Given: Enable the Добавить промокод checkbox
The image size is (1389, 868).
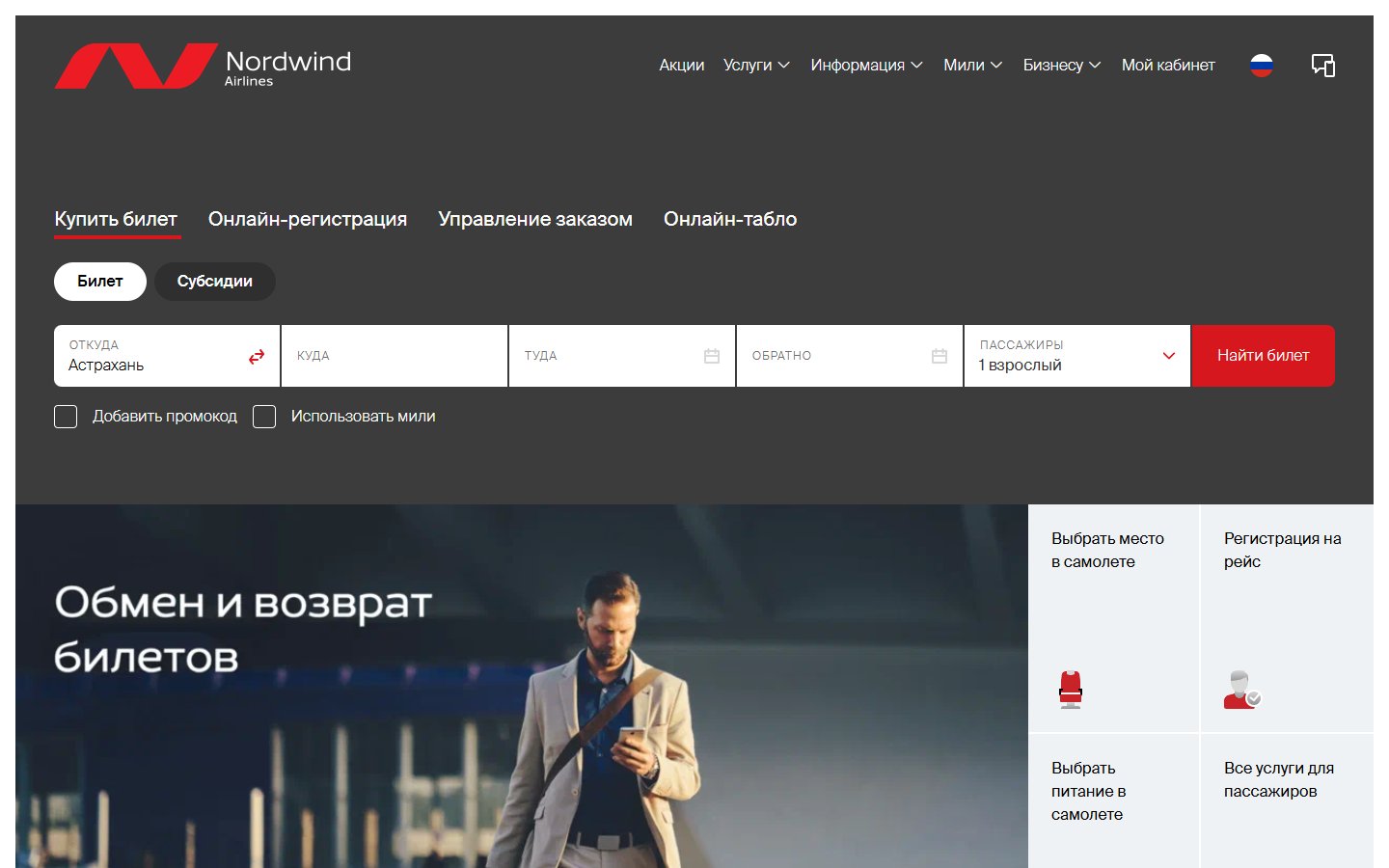Looking at the screenshot, I should point(66,417).
